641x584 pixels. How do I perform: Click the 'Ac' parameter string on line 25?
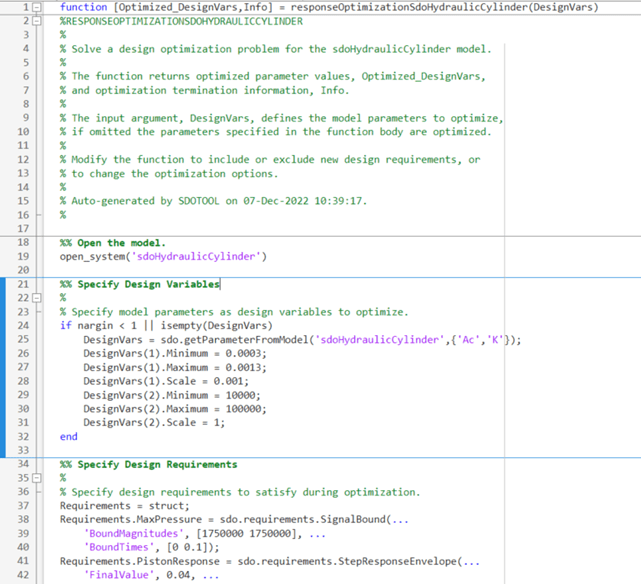click(x=468, y=340)
